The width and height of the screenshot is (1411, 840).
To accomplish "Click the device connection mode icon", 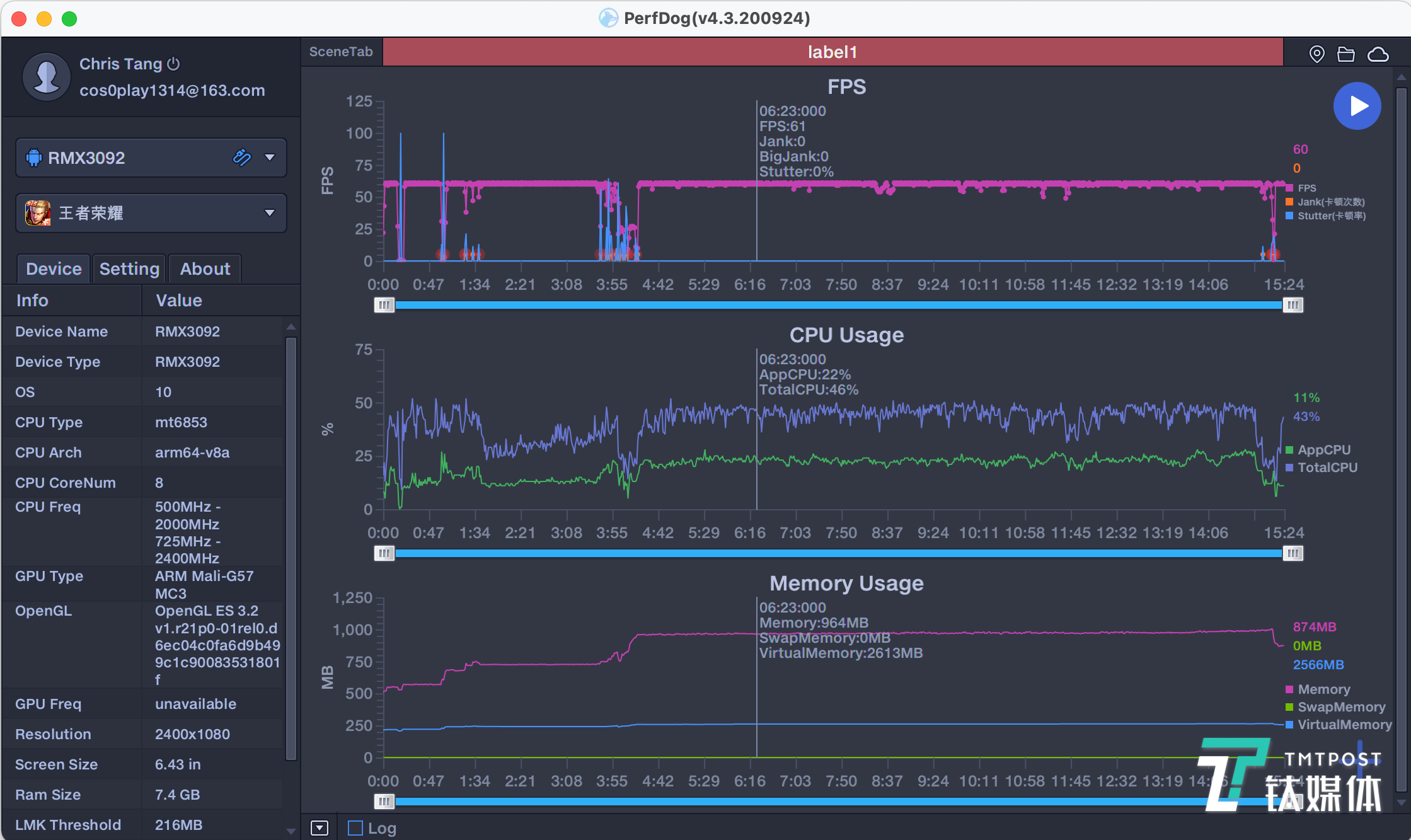I will (242, 157).
